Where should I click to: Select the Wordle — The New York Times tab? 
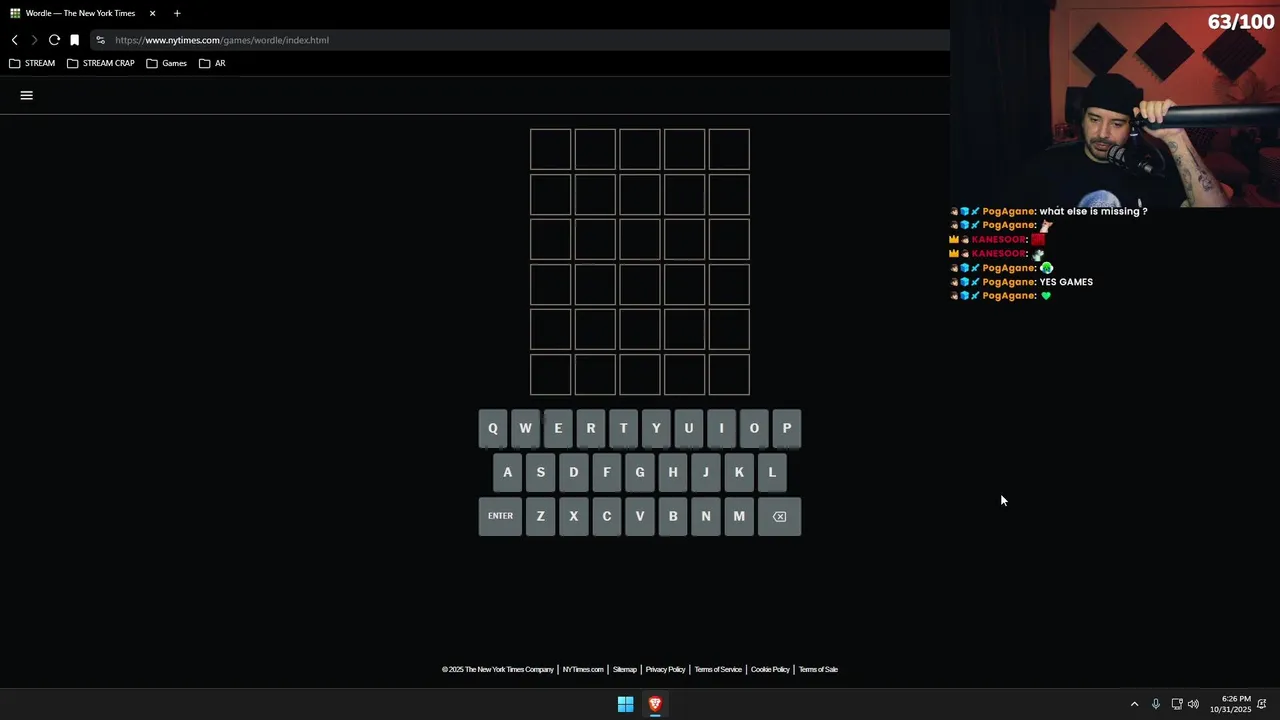point(82,13)
